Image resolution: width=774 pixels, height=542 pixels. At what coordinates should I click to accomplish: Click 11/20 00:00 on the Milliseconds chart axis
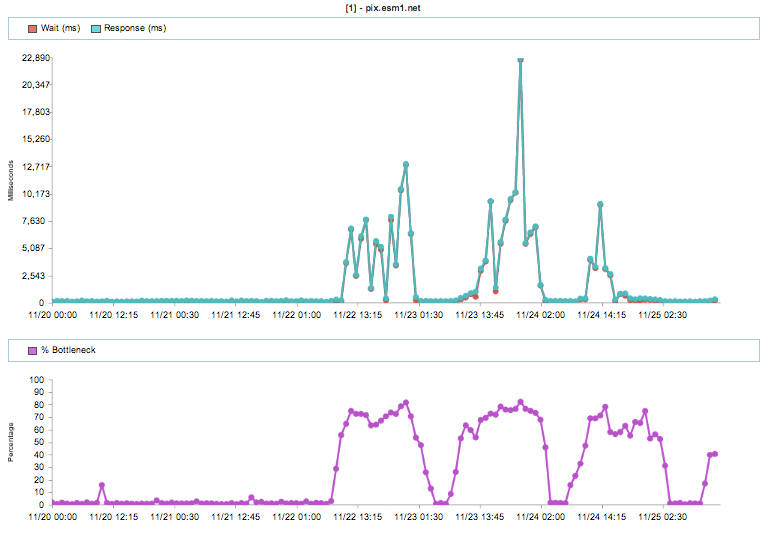pos(53,315)
